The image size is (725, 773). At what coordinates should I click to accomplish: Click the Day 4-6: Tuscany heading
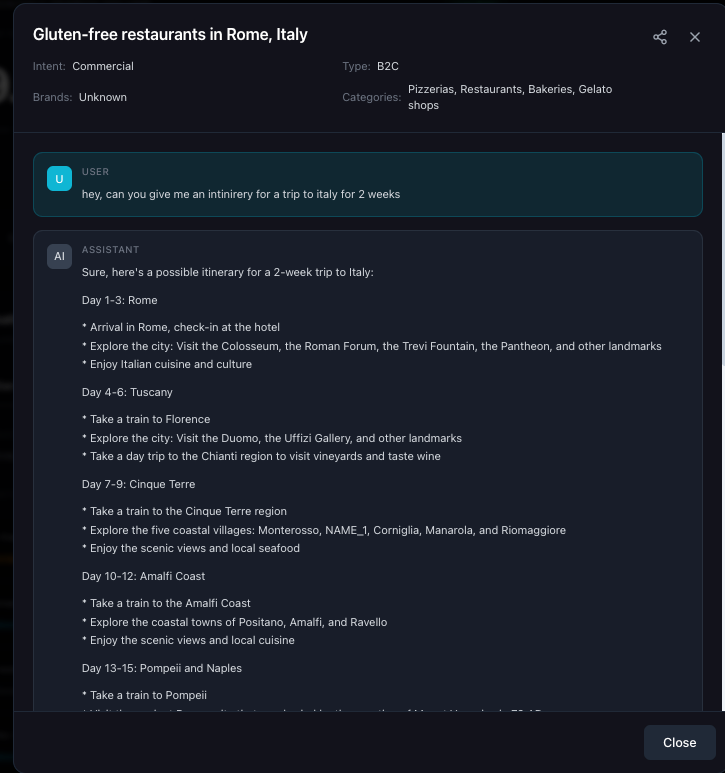click(127, 392)
